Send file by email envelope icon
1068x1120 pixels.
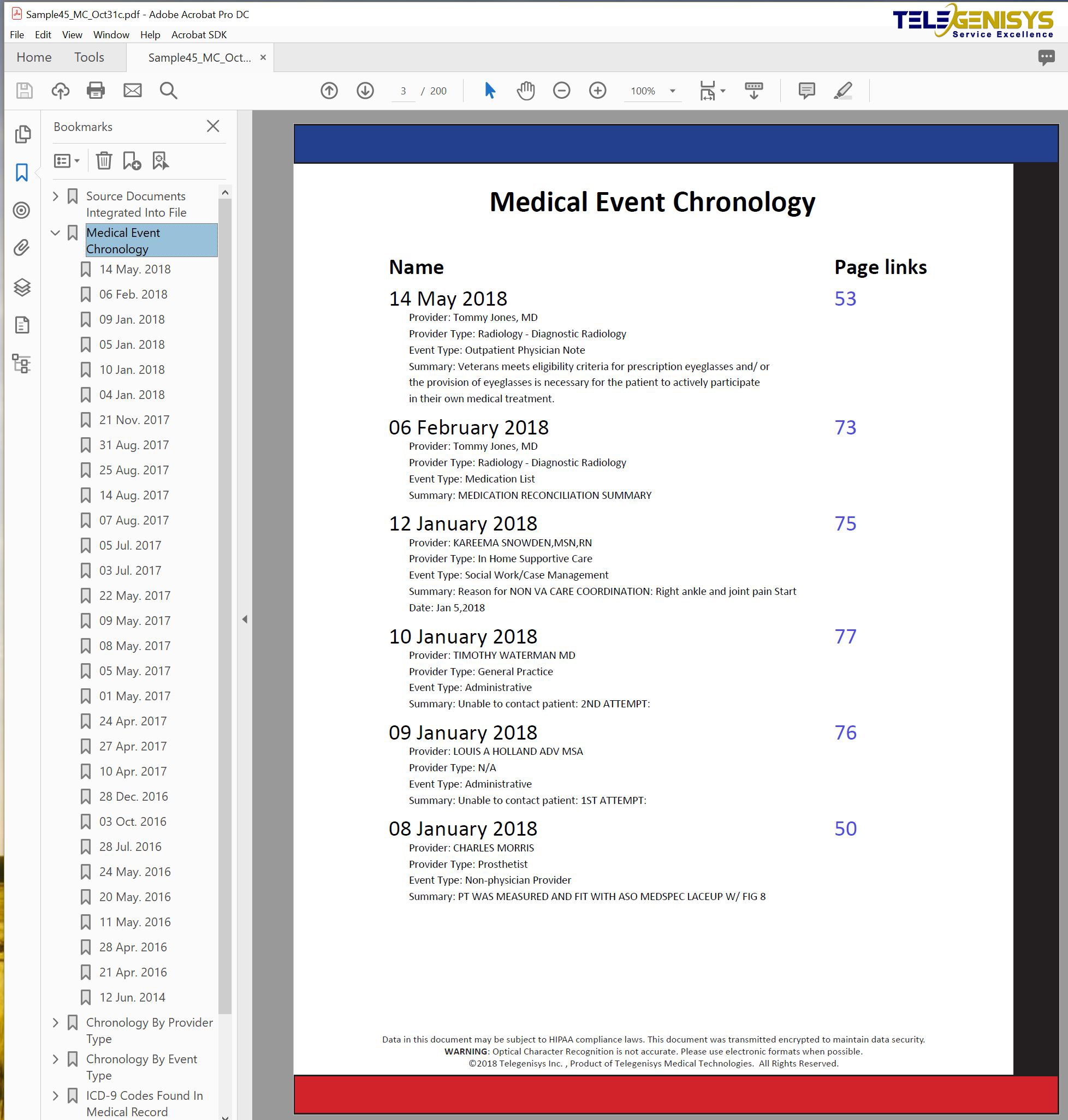133,91
